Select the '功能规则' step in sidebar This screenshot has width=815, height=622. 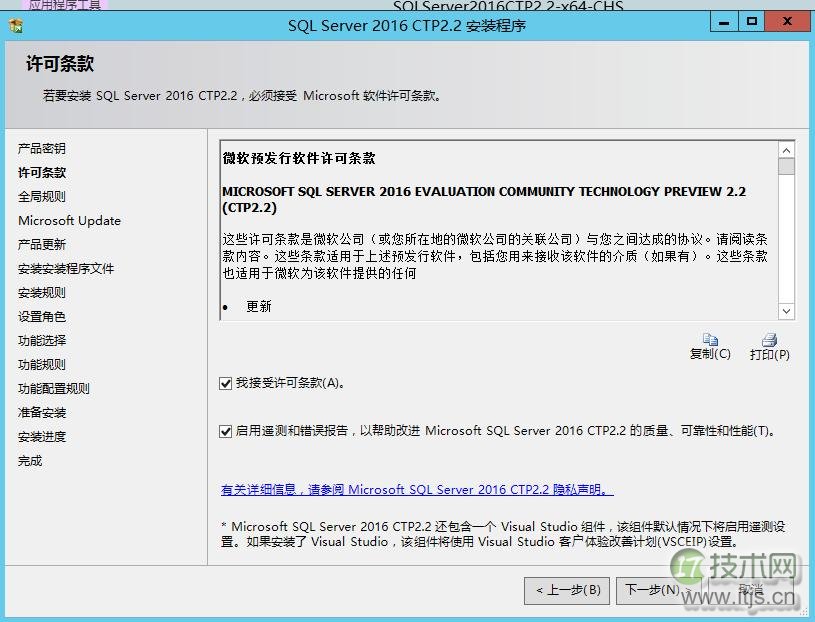click(x=42, y=364)
